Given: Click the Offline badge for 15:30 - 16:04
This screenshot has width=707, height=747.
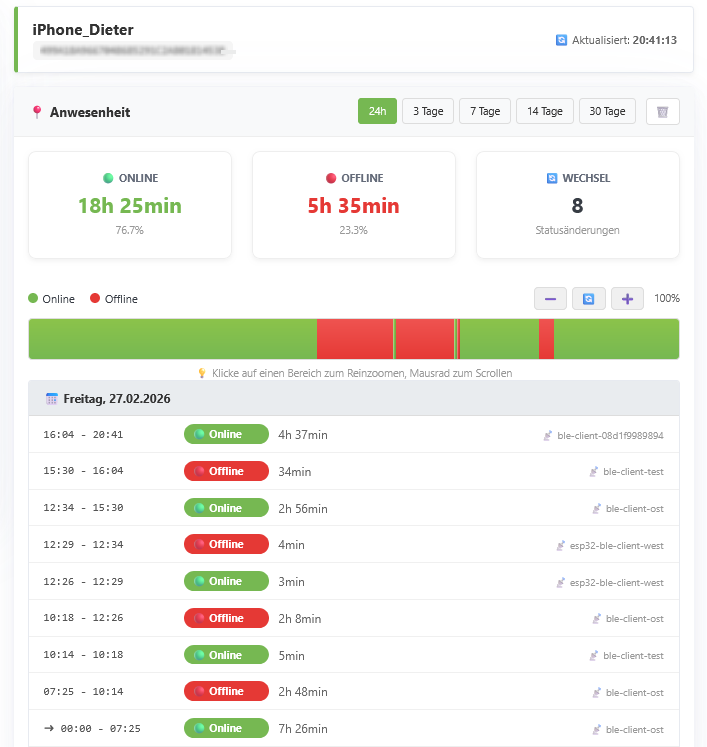Looking at the screenshot, I should 226,471.
